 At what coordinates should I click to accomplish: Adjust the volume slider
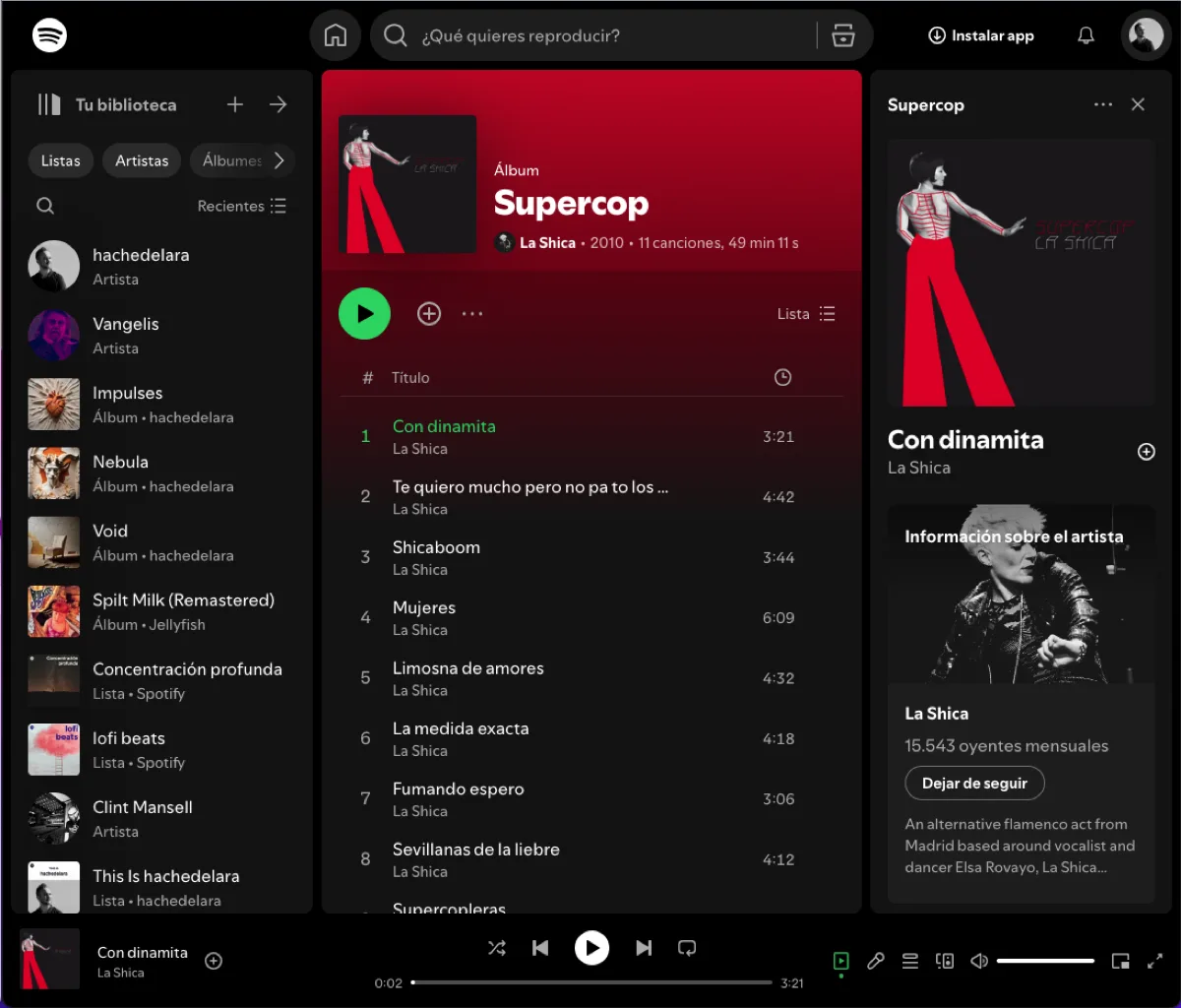[x=1045, y=961]
